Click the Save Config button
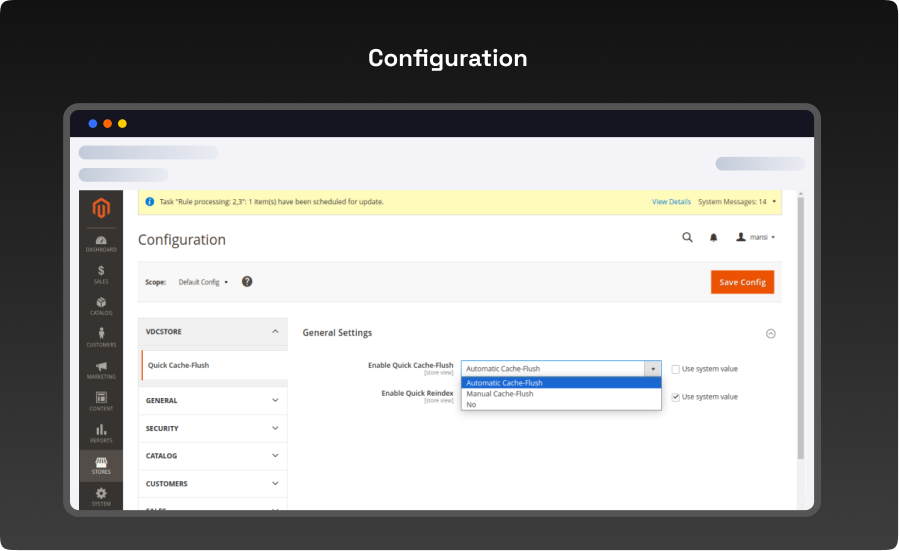 point(742,282)
